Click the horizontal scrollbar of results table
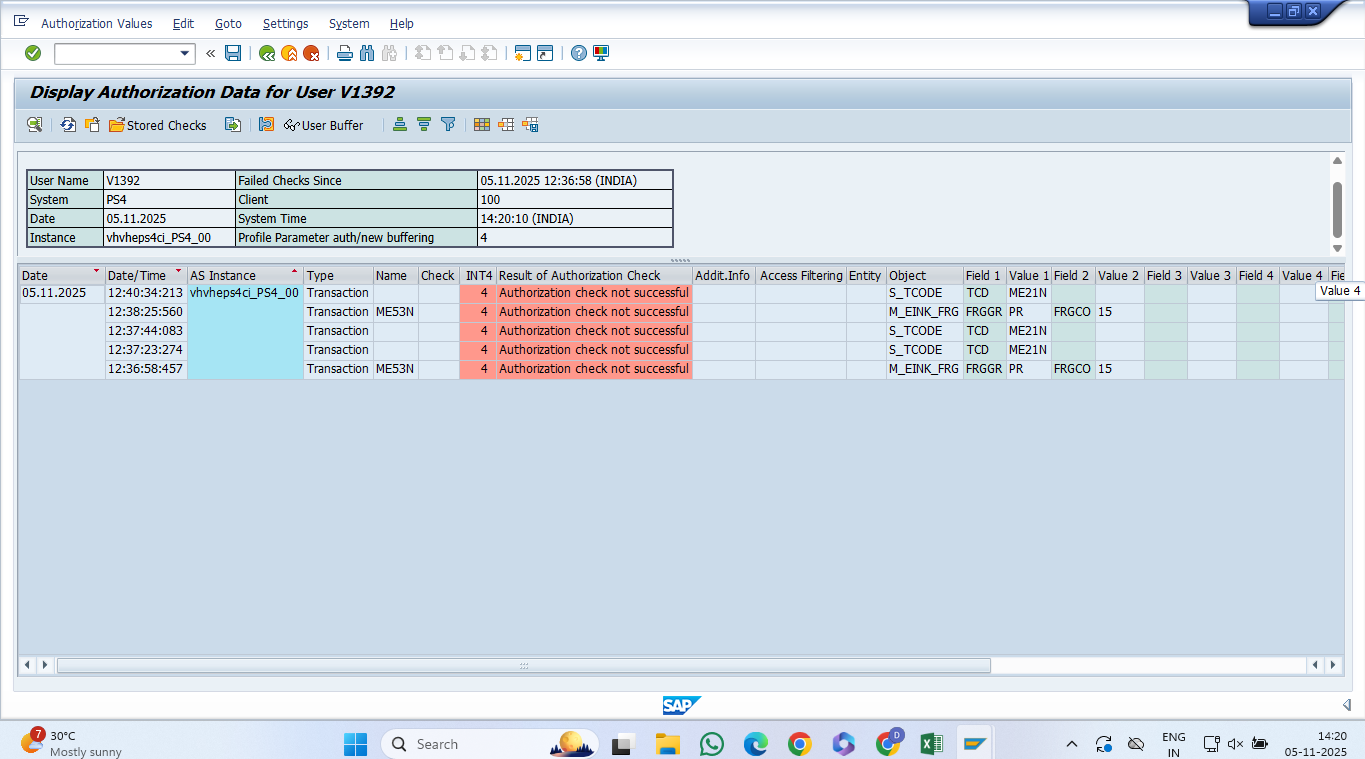Image resolution: width=1365 pixels, height=759 pixels. (x=523, y=665)
